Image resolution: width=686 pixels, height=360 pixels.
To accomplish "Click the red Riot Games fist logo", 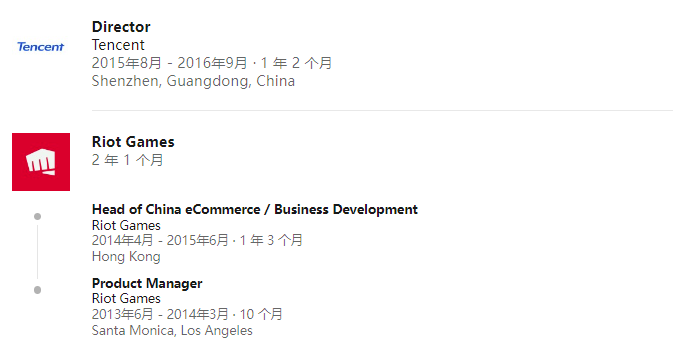I will pyautogui.click(x=41, y=162).
